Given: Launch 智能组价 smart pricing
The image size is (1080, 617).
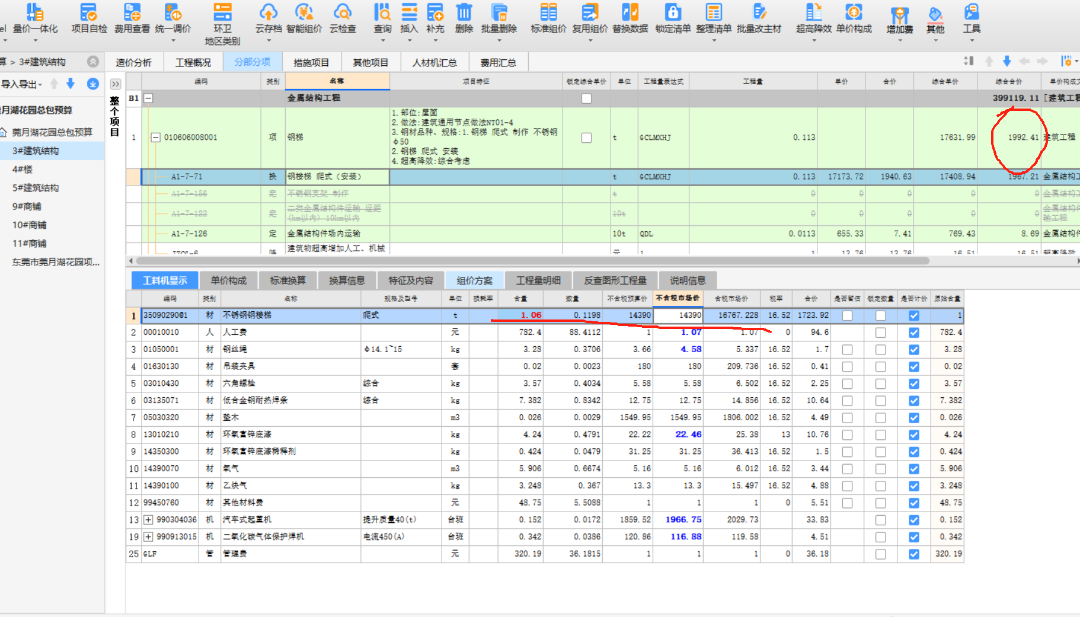Looking at the screenshot, I should [x=304, y=12].
